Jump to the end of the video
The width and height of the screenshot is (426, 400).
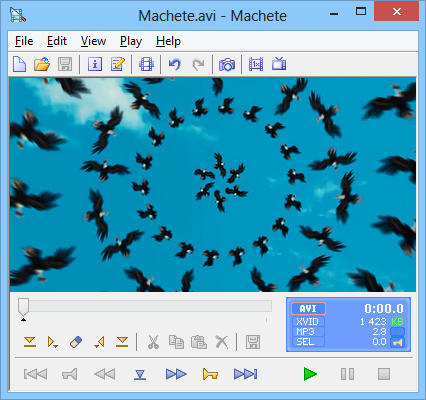246,374
